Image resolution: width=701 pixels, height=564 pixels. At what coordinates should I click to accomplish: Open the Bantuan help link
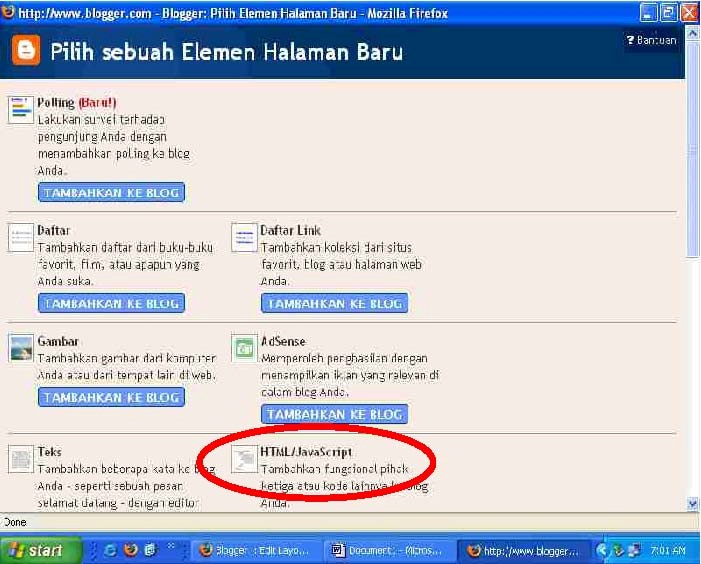coord(651,40)
